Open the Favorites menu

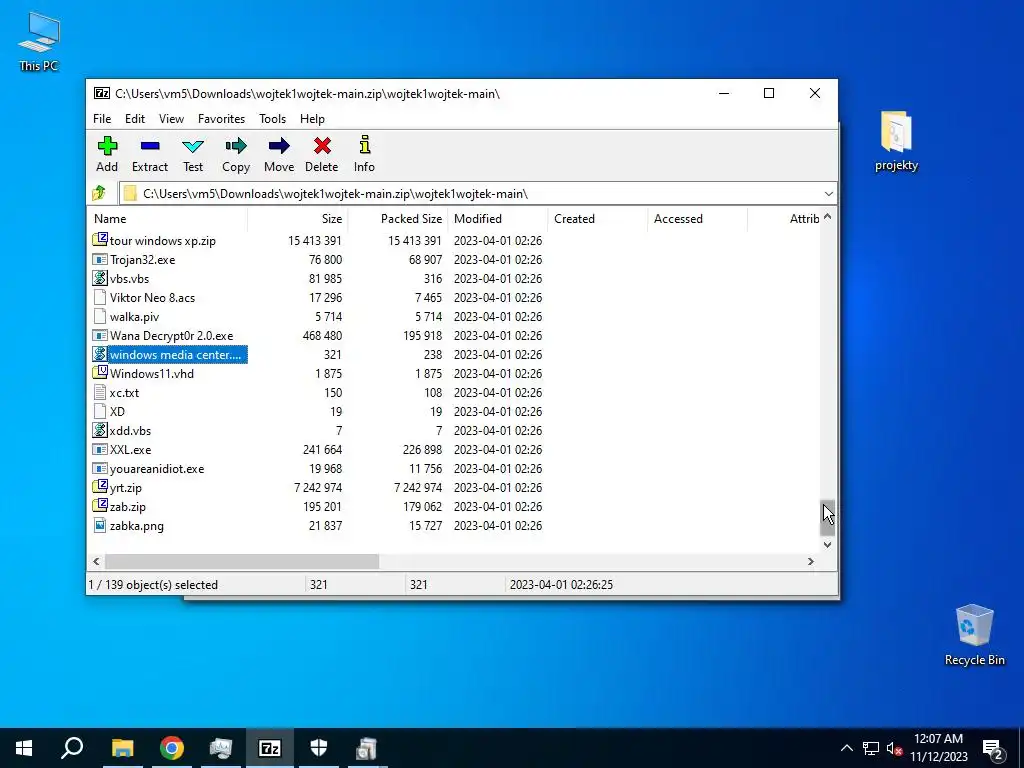point(221,119)
